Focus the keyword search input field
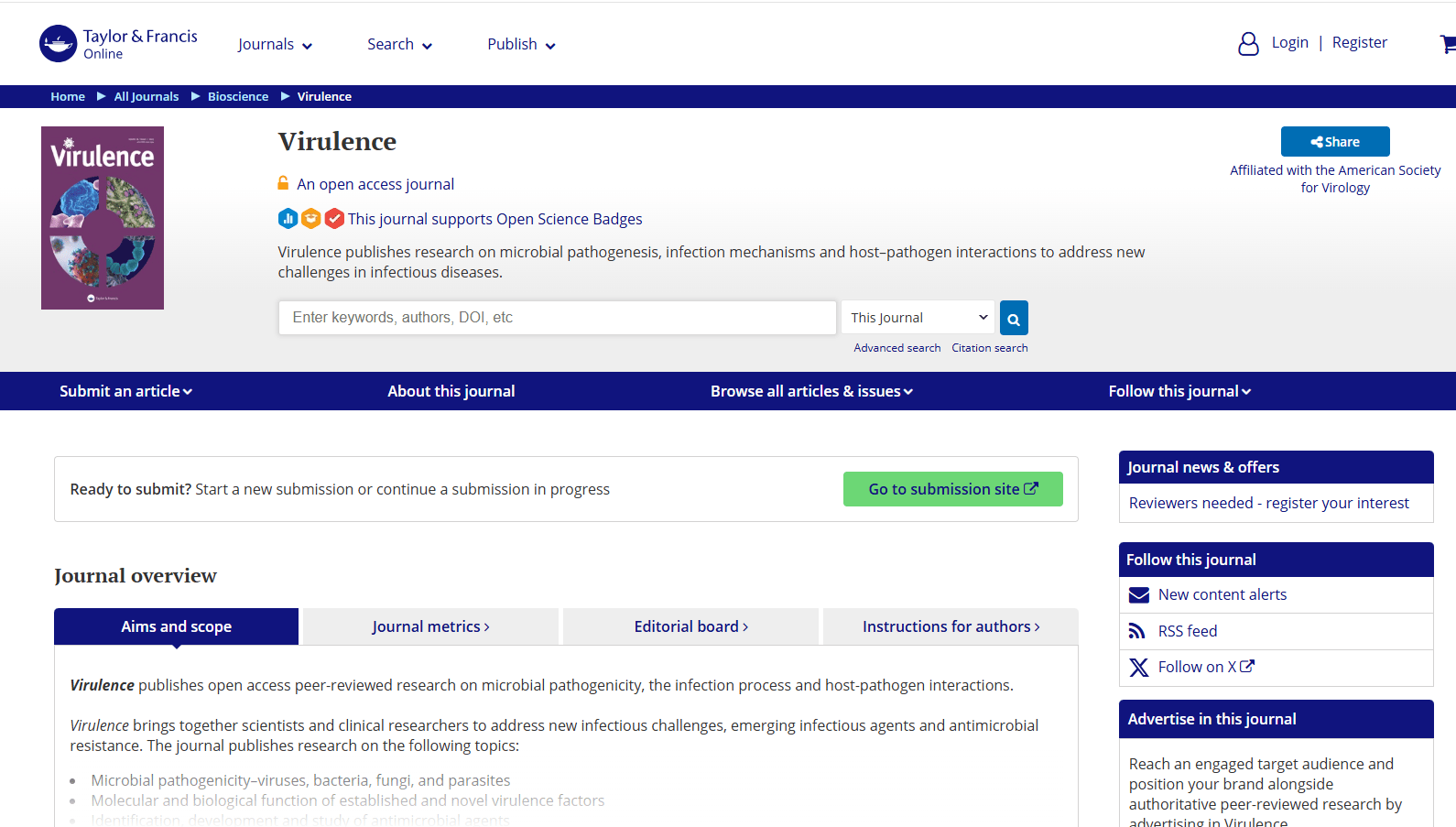 [x=558, y=318]
